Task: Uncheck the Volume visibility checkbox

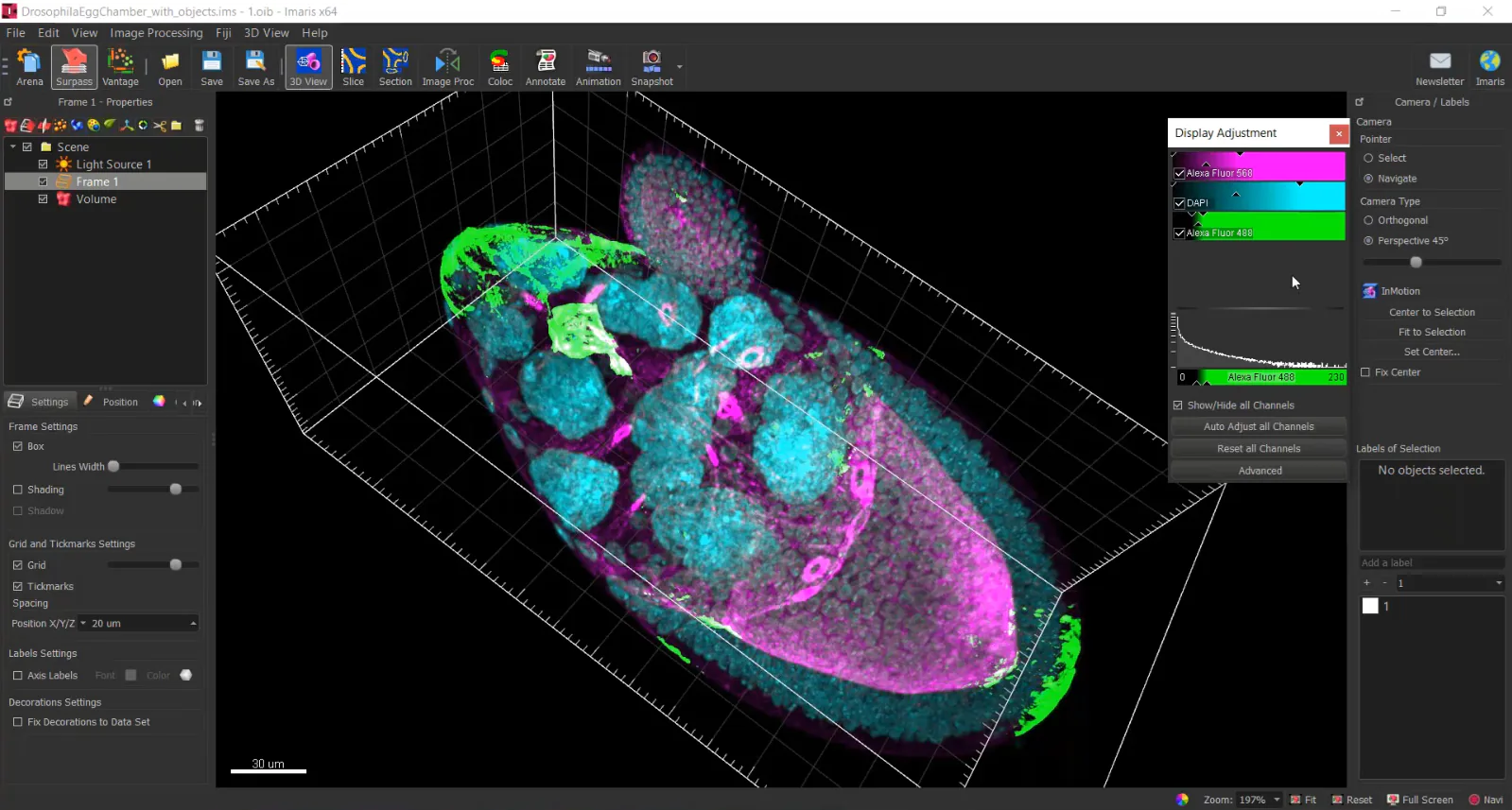Action: coord(43,199)
